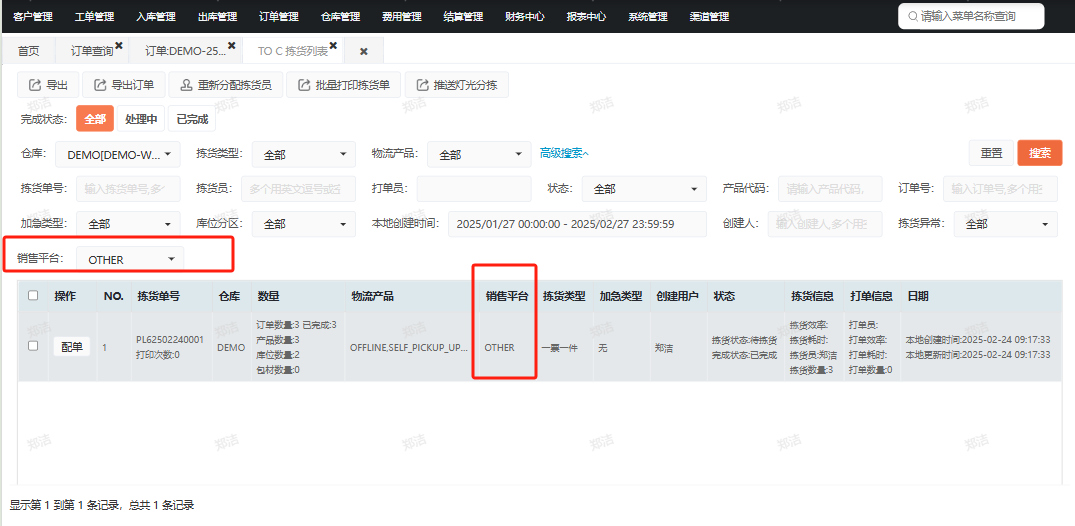Focus the 拣货单号 input field

(128, 189)
